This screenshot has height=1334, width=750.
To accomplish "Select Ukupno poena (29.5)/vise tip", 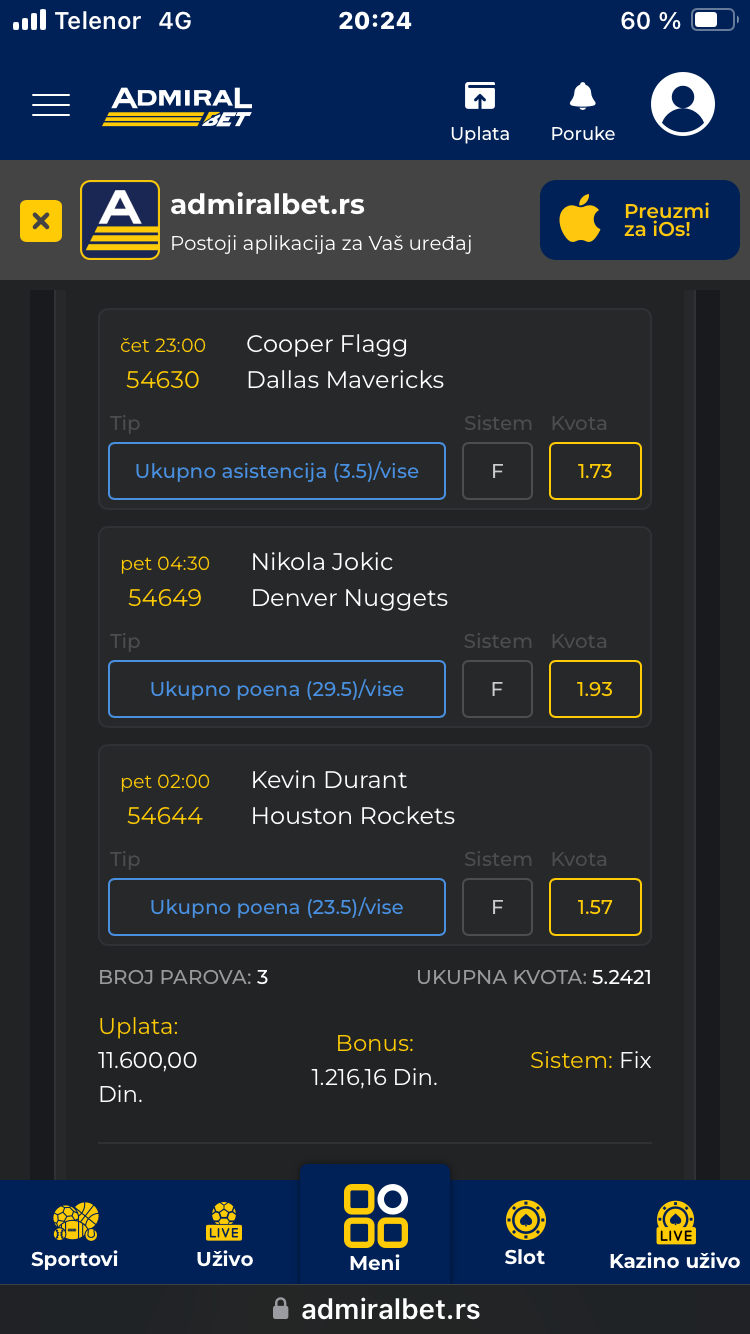I will click(277, 689).
